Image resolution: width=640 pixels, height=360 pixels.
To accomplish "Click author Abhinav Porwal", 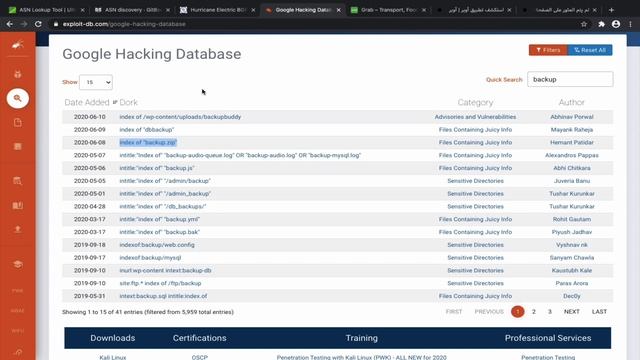I will pyautogui.click(x=571, y=117).
